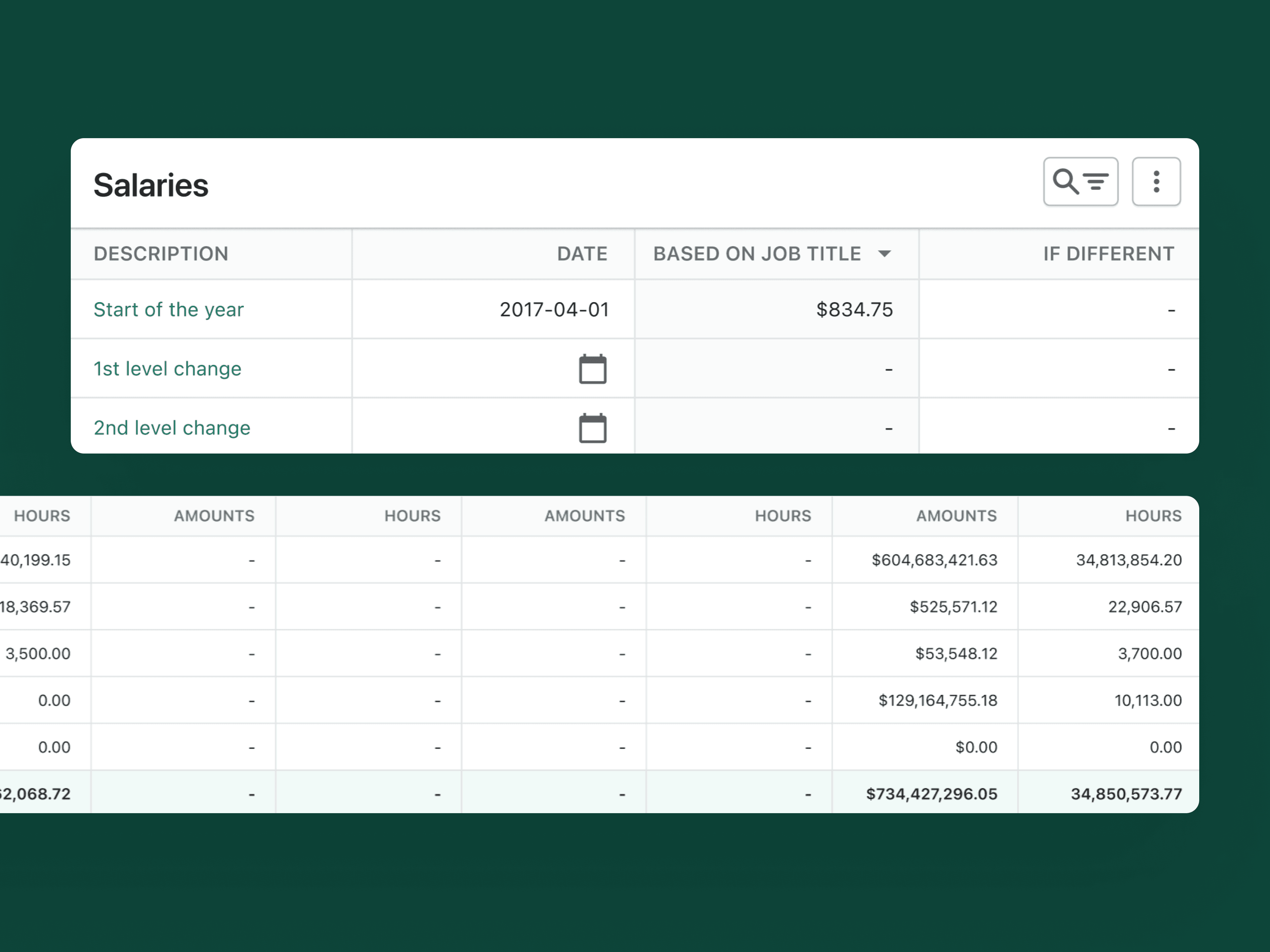Click the total amount $734,427,296.05
Image resolution: width=1270 pixels, height=952 pixels.
(x=931, y=794)
